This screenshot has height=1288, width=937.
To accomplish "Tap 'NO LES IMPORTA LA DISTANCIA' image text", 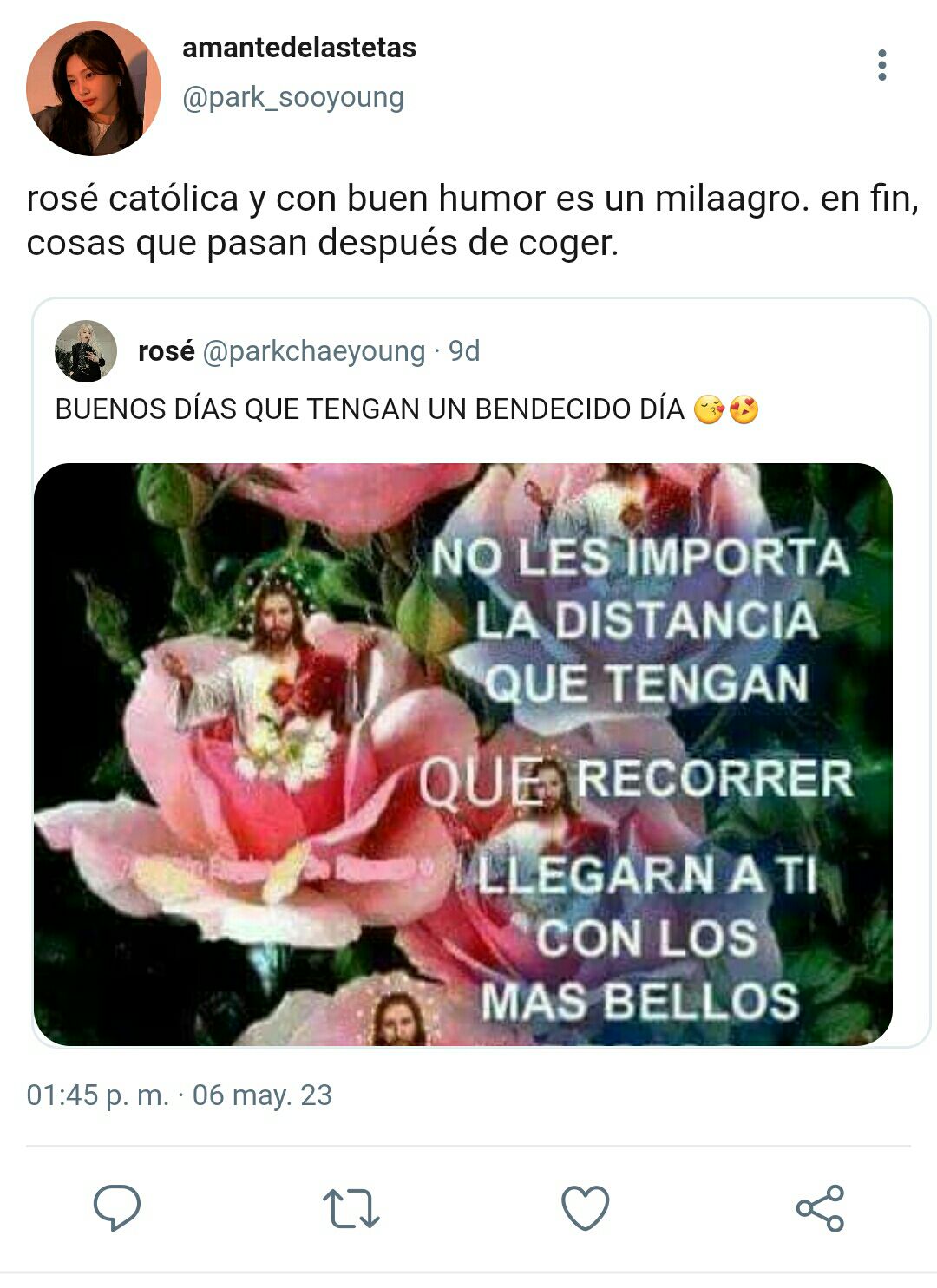I will pyautogui.click(x=642, y=588).
